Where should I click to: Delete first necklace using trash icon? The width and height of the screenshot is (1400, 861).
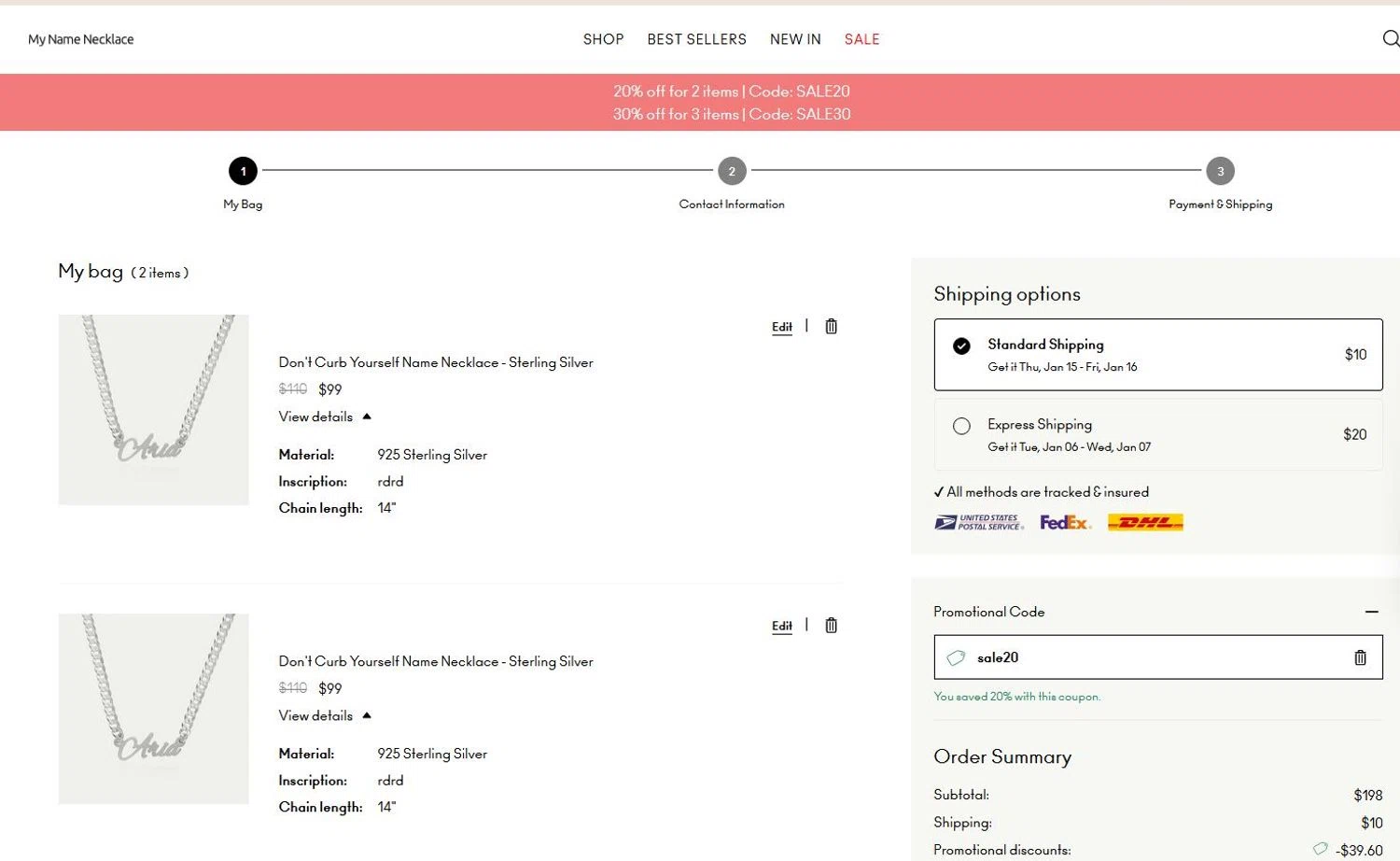coord(831,326)
